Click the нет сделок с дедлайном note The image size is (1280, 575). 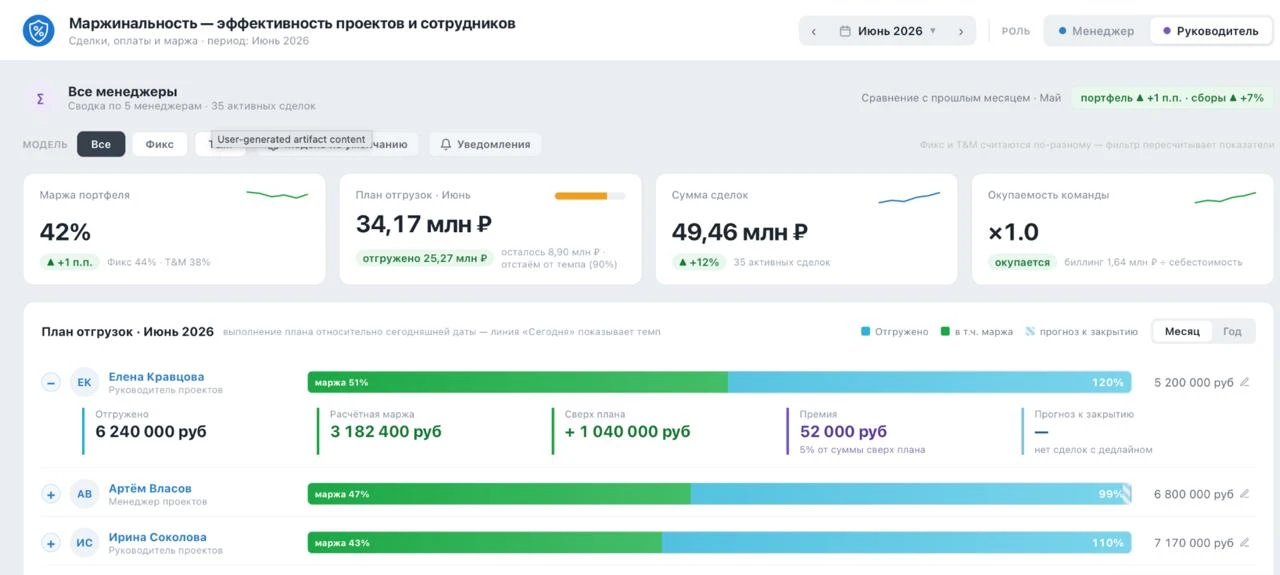pos(1093,450)
